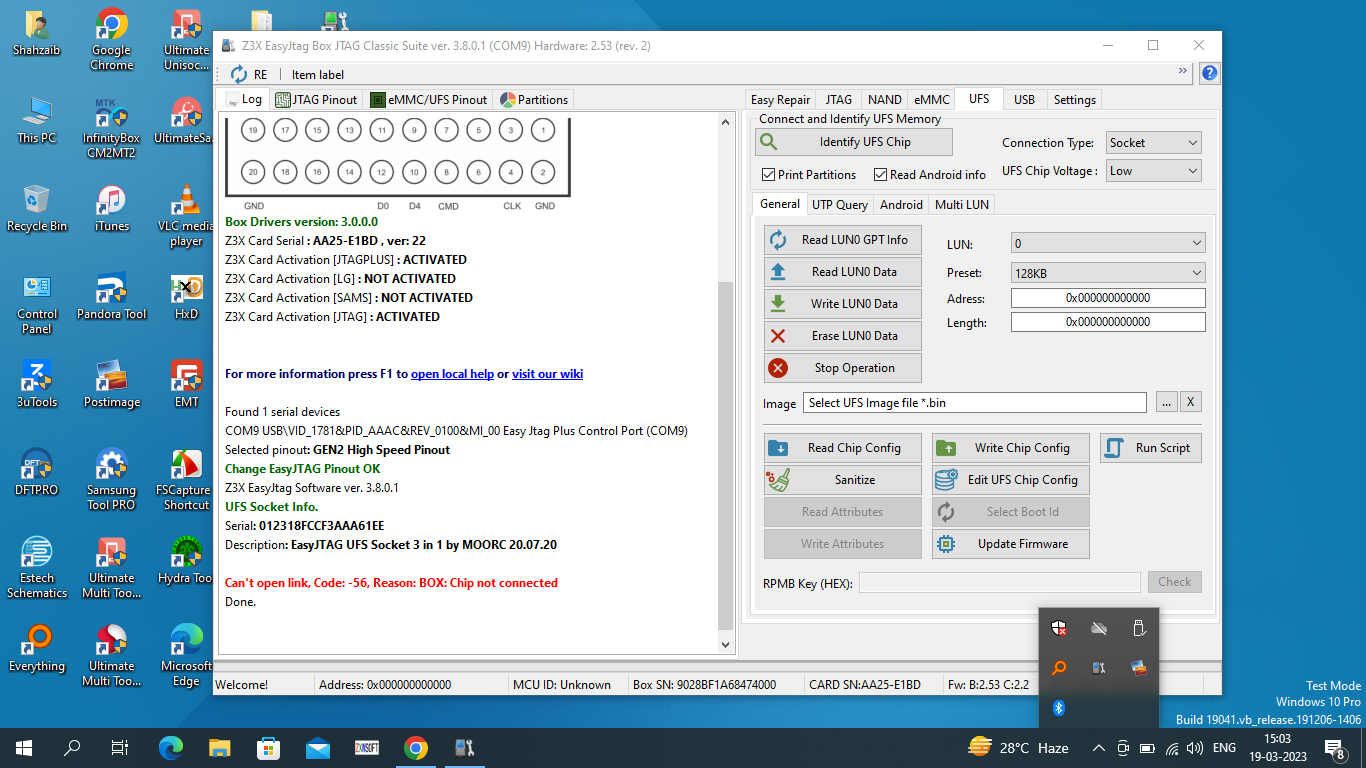Switch to the Multi LUN sub-tab
The width and height of the screenshot is (1366, 768).
[961, 205]
